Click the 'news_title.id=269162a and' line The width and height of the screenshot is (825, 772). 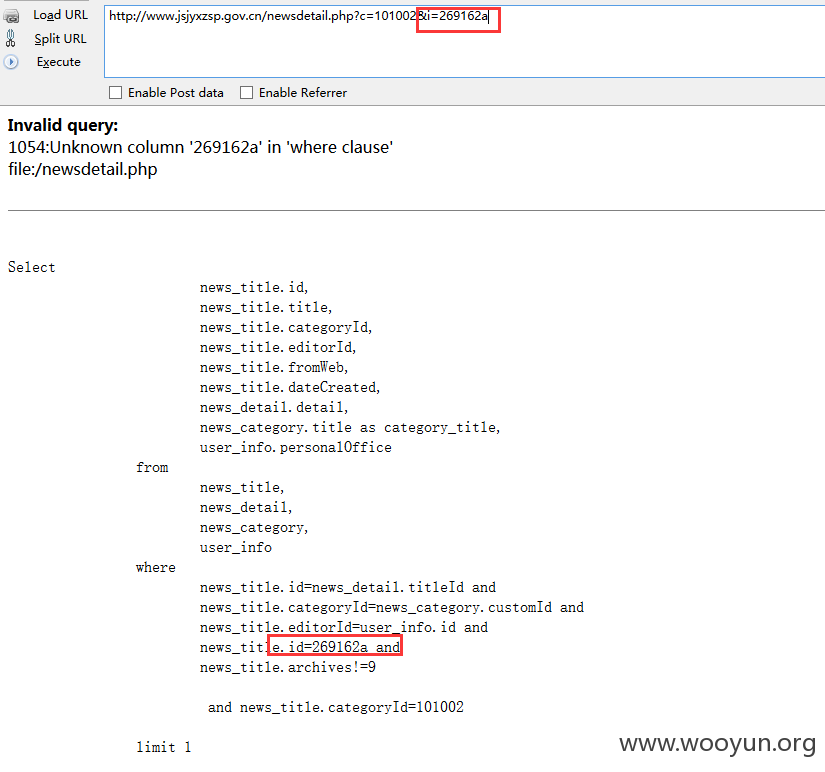coord(300,647)
